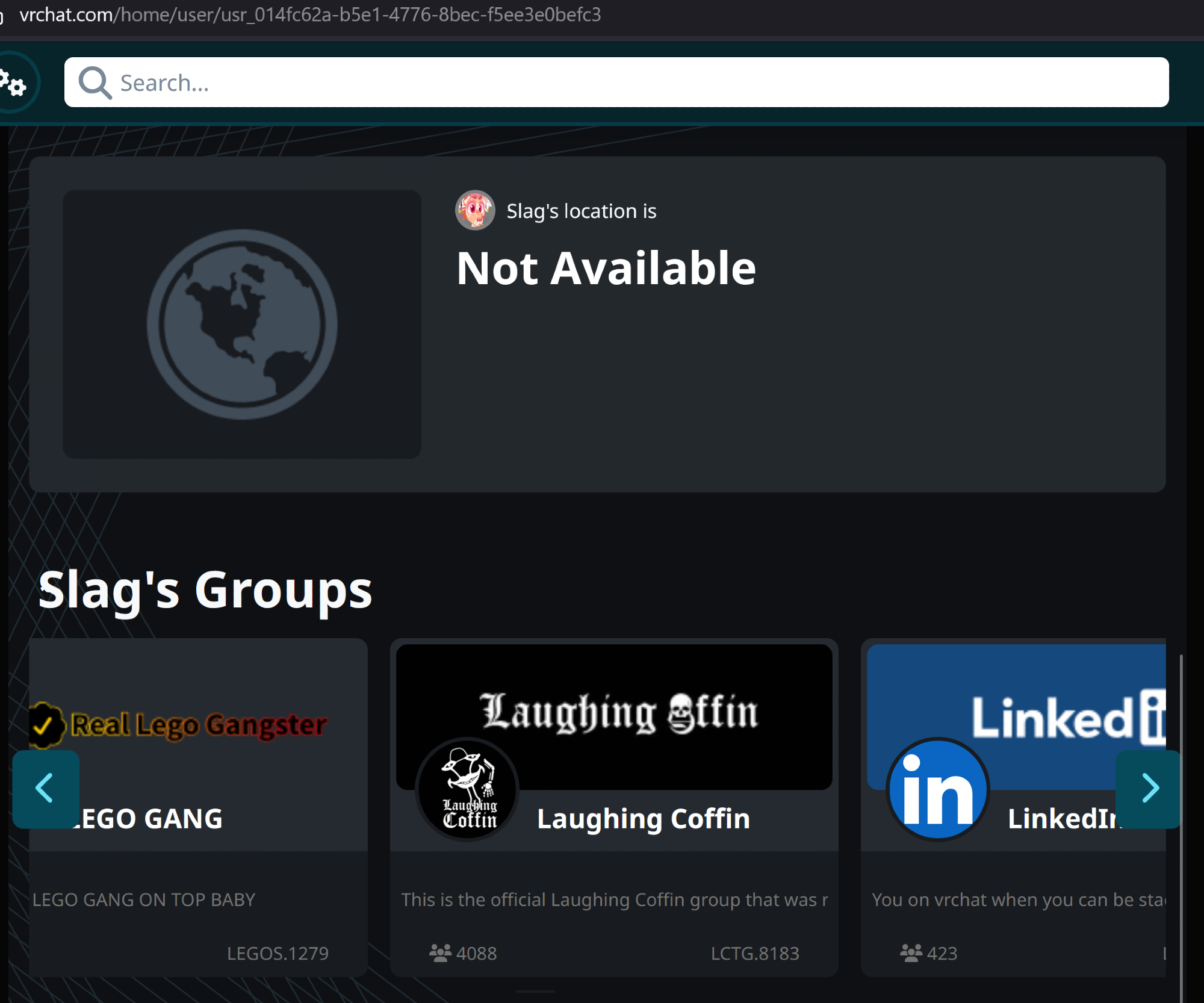Click the magnifier search icon
This screenshot has width=1204, height=1003.
(x=95, y=82)
